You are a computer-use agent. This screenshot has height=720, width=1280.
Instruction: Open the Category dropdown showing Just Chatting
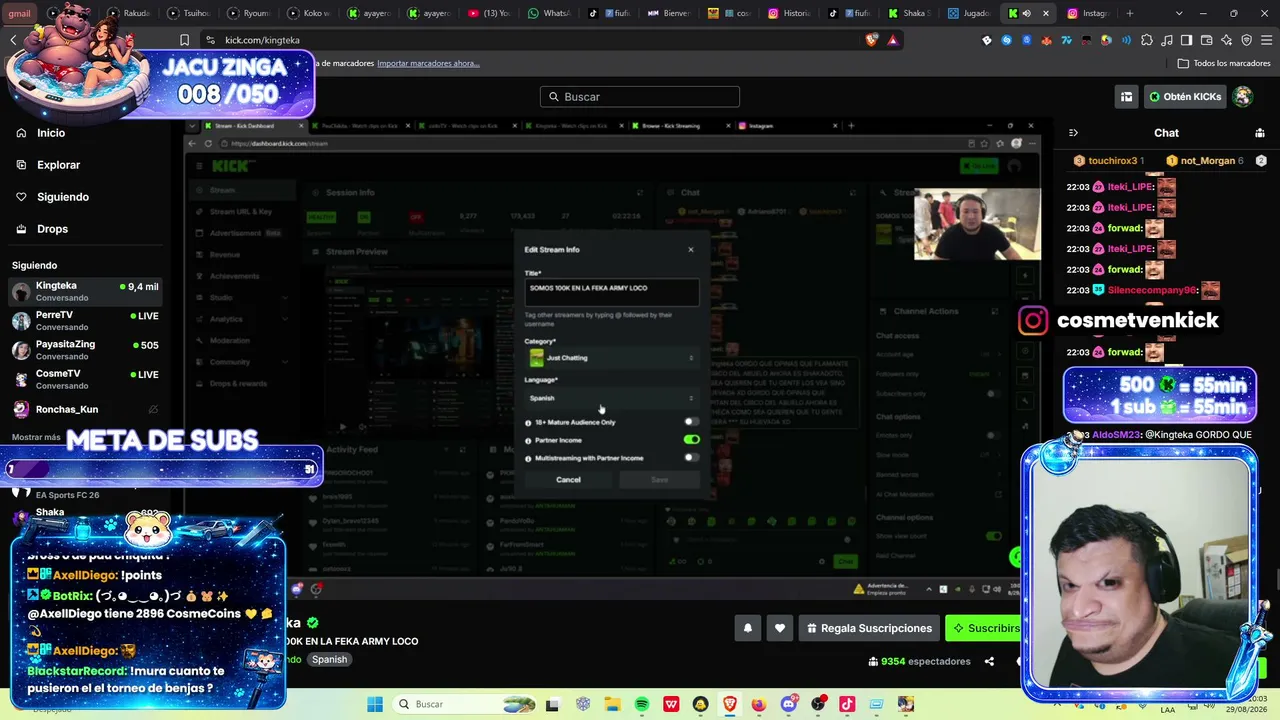click(x=611, y=357)
